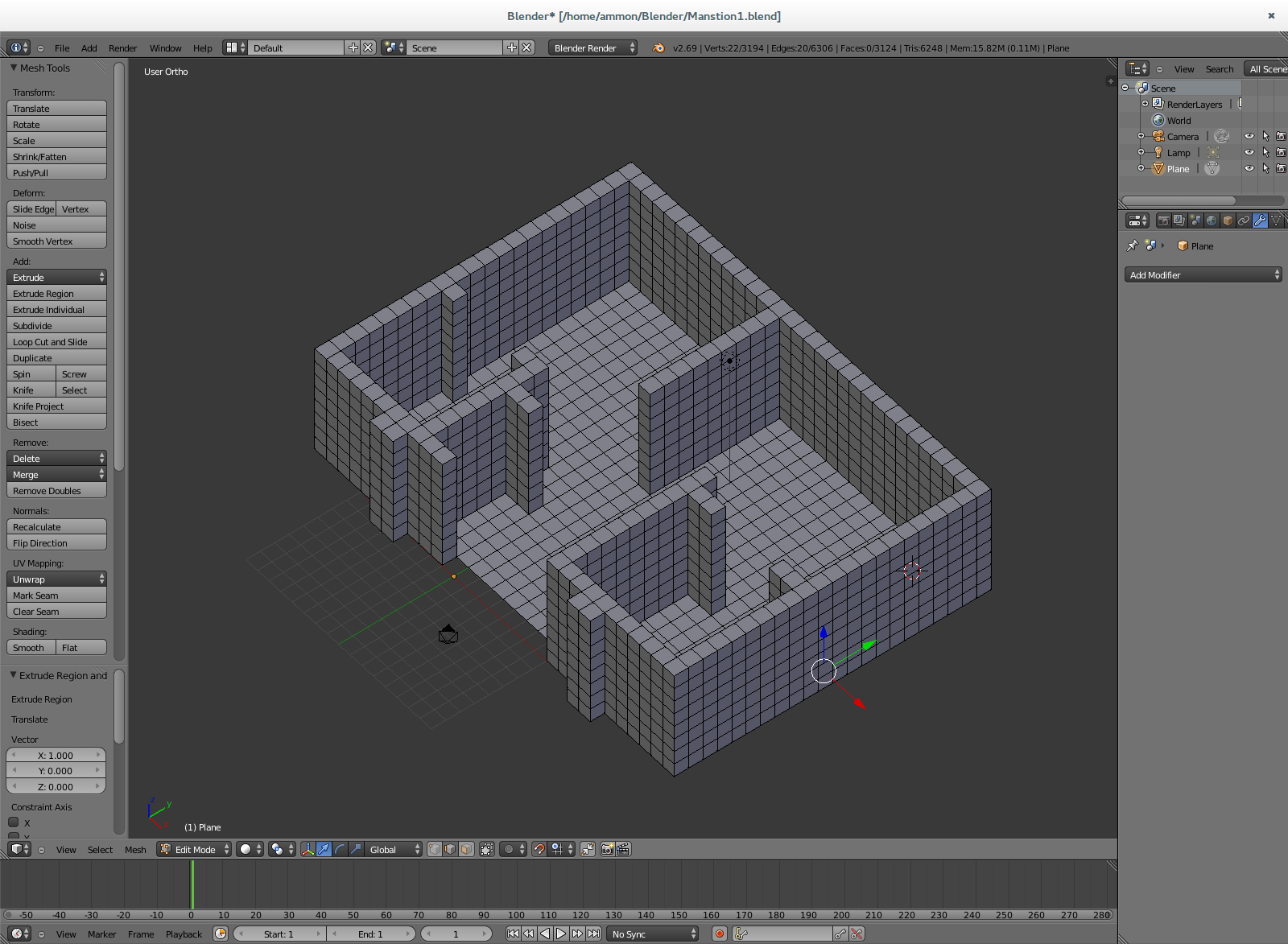This screenshot has height=944, width=1288.
Task: Collapse the Scene node in outliner
Action: pyautogui.click(x=1125, y=88)
